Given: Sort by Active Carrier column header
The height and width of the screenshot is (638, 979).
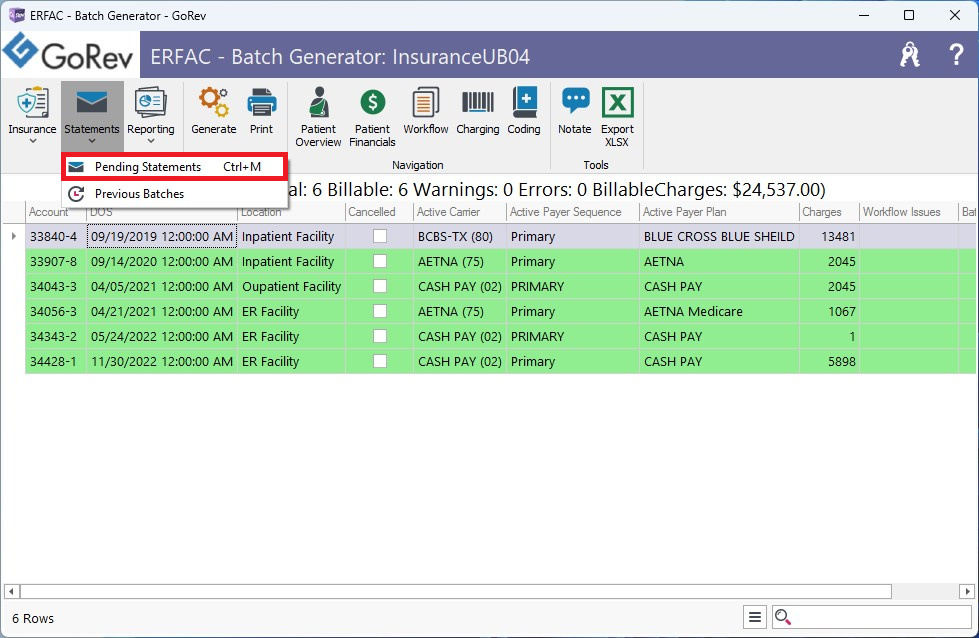Looking at the screenshot, I should [x=460, y=212].
